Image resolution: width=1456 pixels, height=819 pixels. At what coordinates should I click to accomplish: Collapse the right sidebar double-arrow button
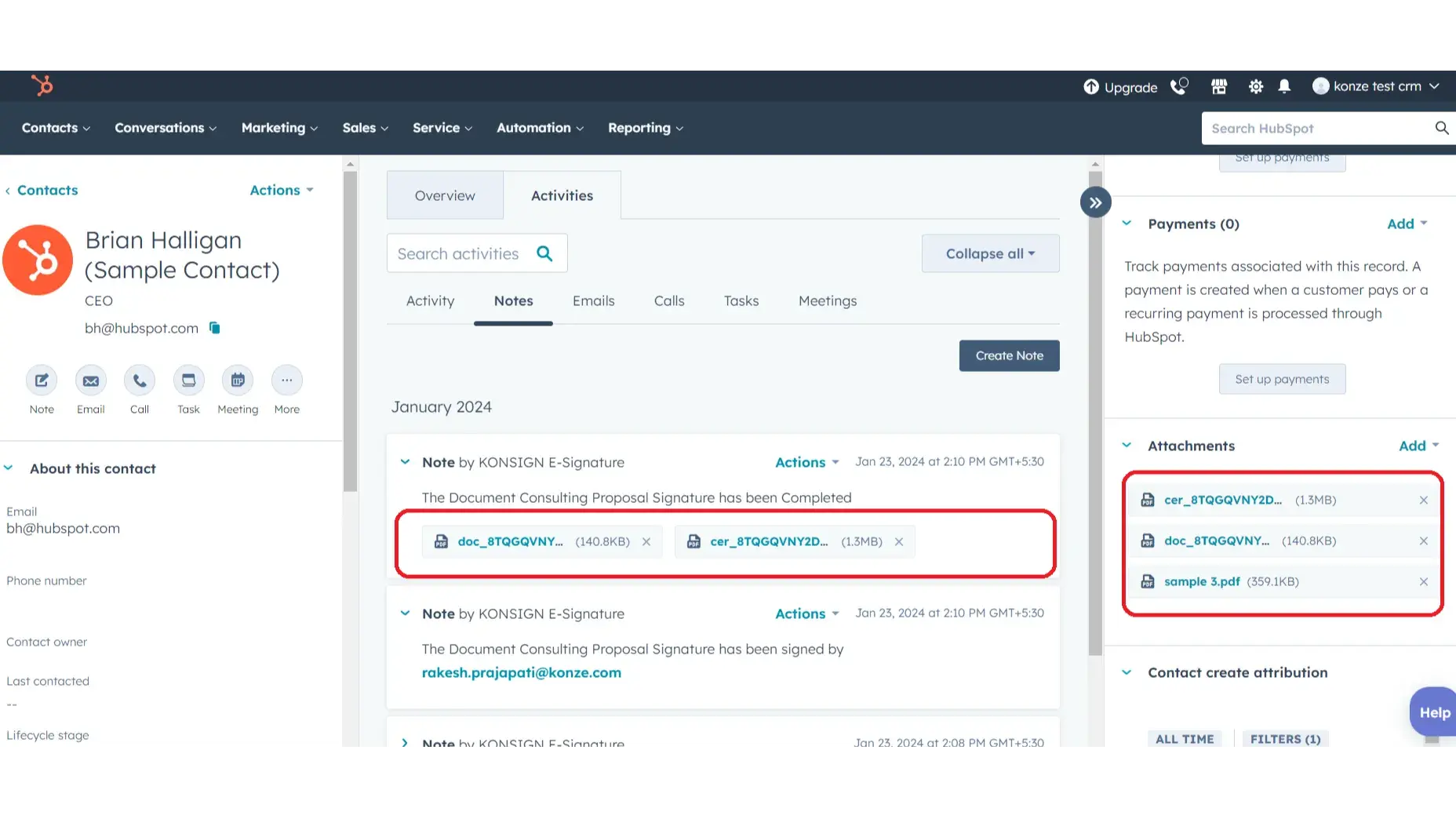[1095, 202]
